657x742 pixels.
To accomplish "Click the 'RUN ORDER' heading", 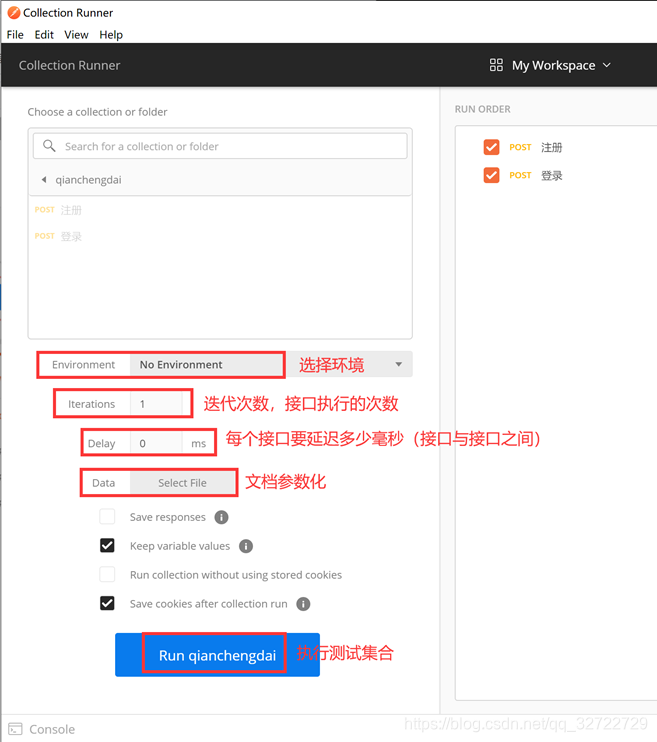I will pyautogui.click(x=482, y=109).
